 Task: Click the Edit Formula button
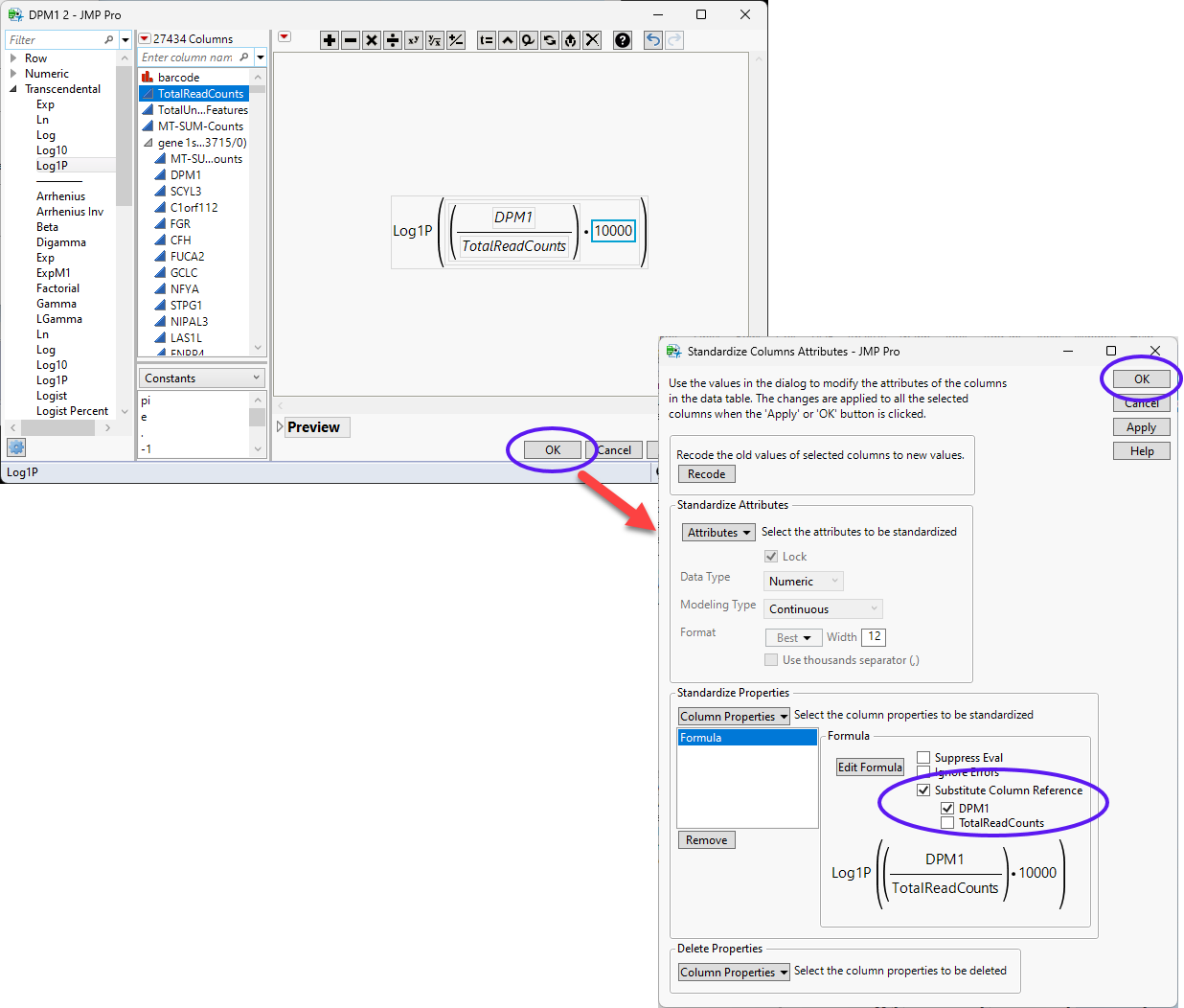click(870, 767)
